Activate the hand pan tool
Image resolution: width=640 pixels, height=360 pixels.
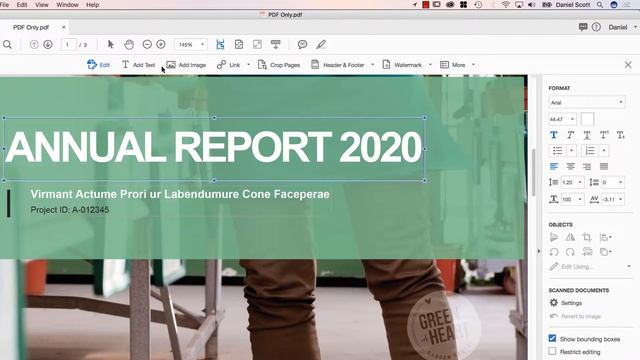click(x=129, y=44)
